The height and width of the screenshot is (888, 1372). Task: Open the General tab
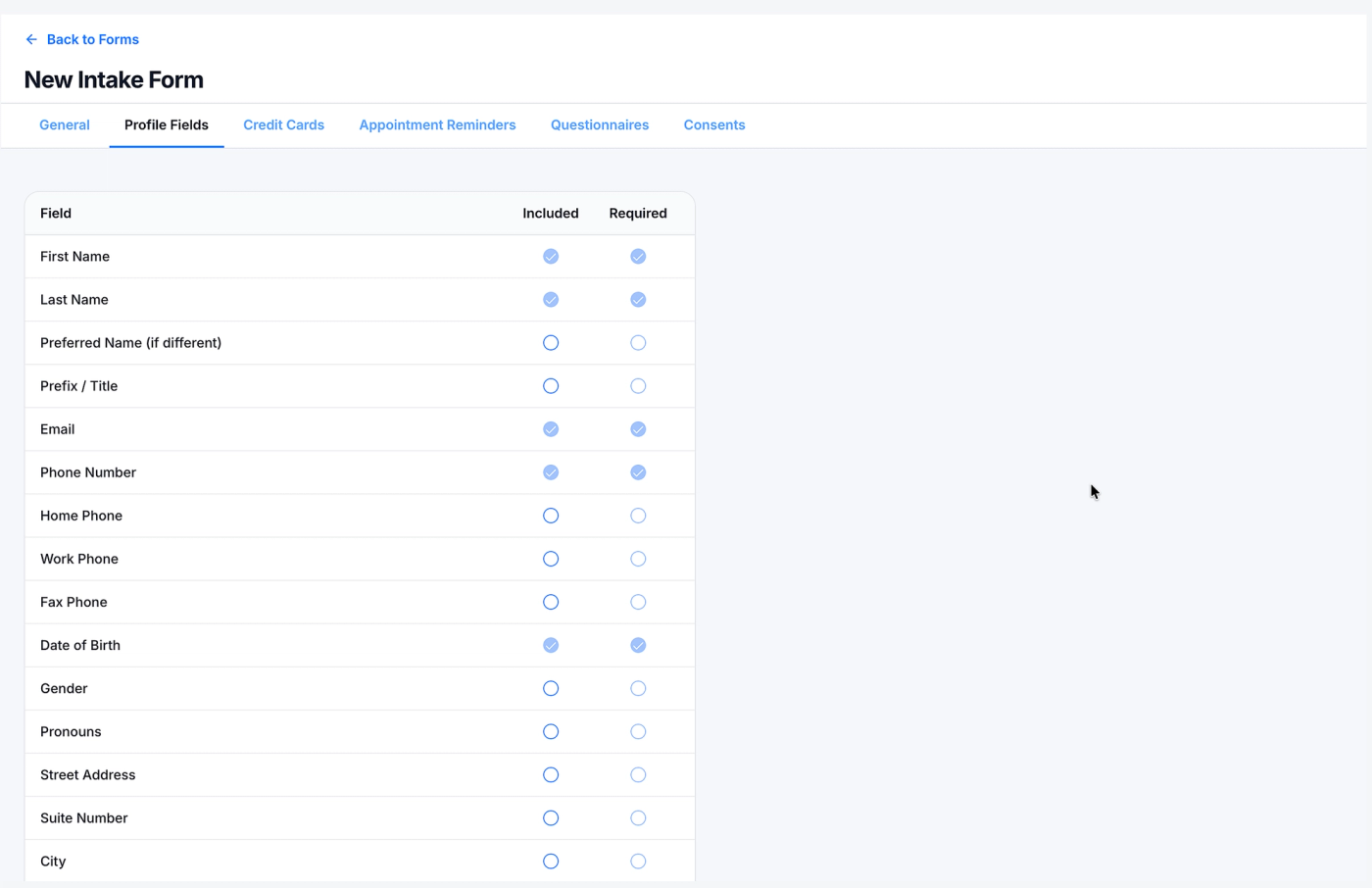[x=65, y=124]
